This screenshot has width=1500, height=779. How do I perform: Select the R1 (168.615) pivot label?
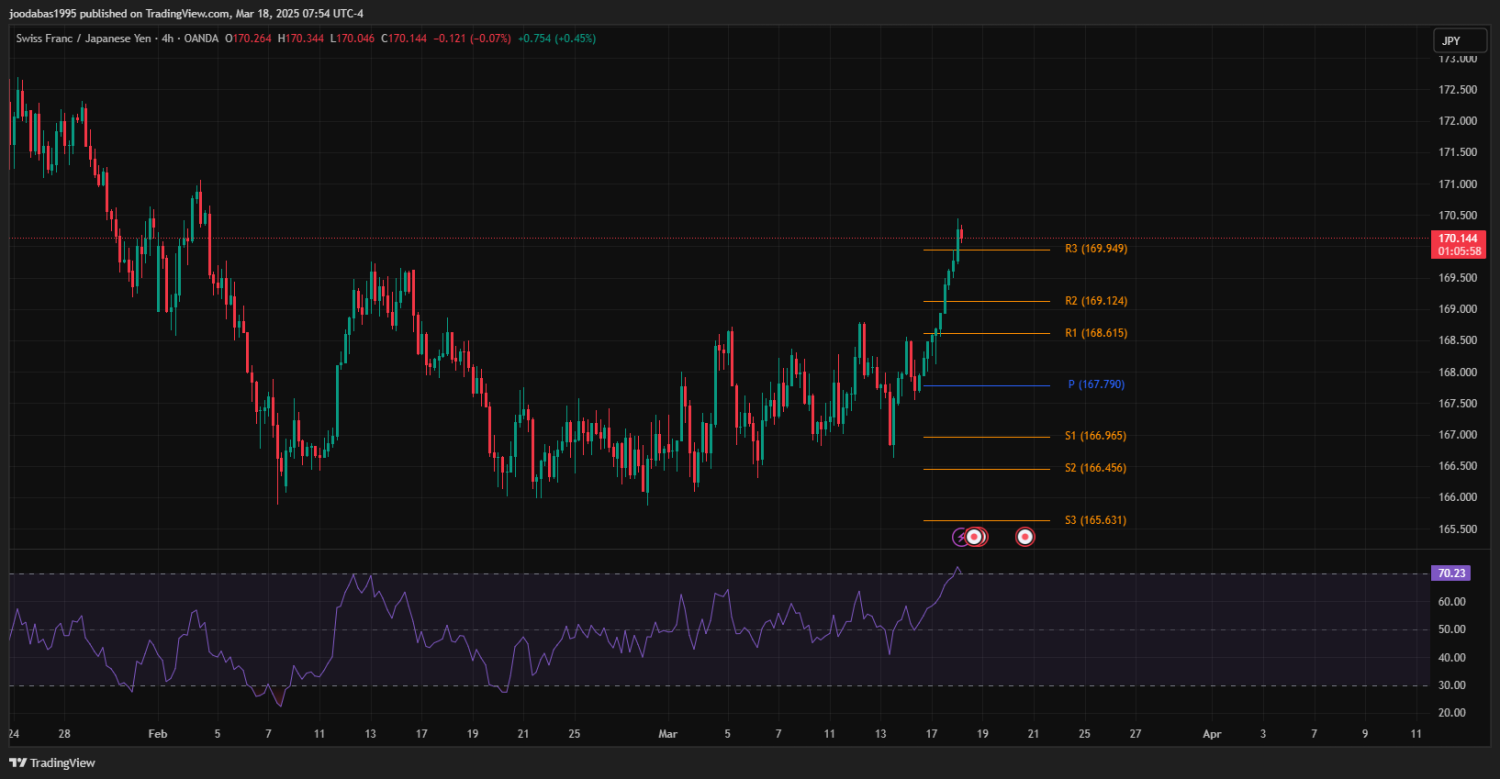[1095, 333]
